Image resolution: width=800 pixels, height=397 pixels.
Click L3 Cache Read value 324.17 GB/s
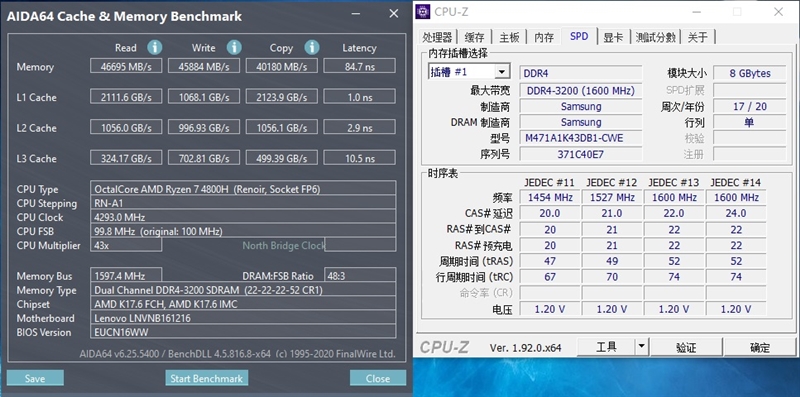pos(126,158)
